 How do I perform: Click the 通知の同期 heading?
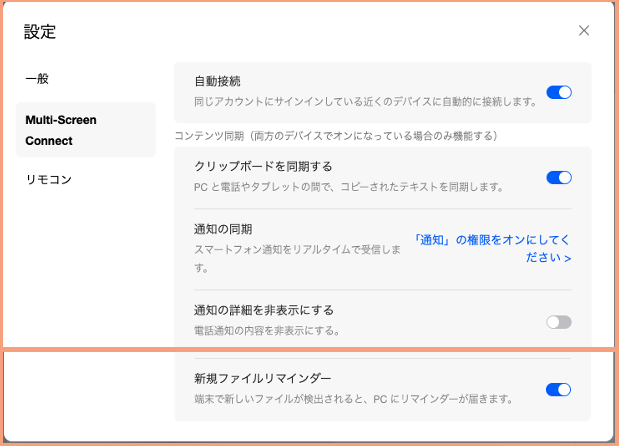[x=222, y=228]
